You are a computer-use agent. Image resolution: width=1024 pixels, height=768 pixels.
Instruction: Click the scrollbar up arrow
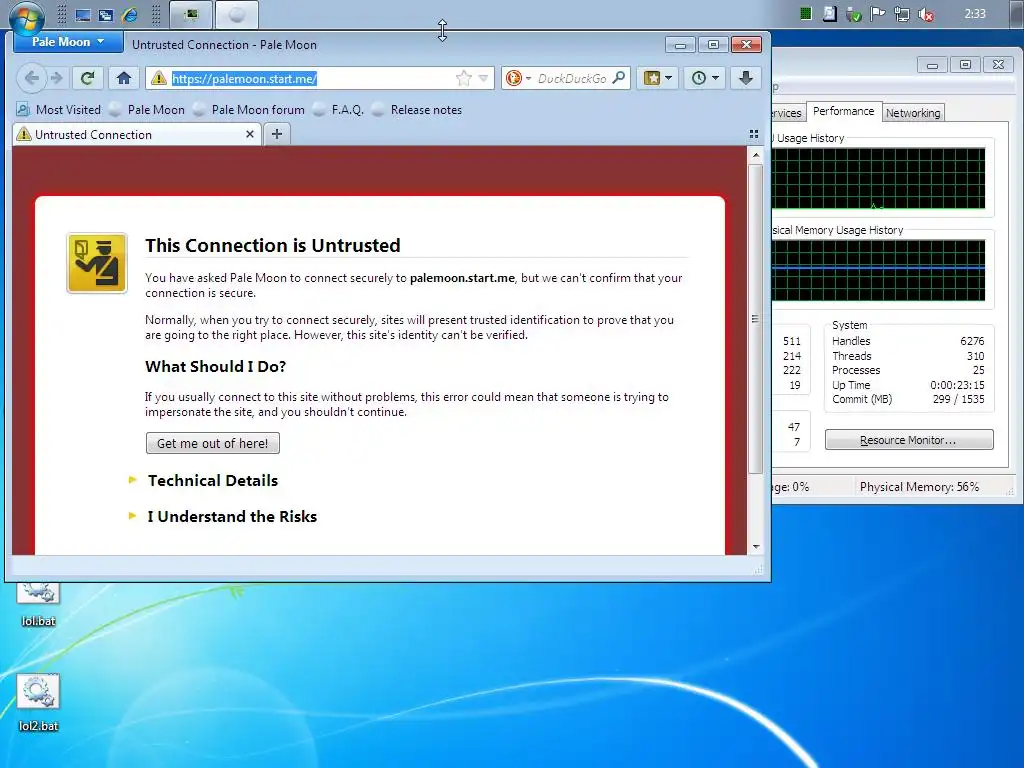click(755, 155)
